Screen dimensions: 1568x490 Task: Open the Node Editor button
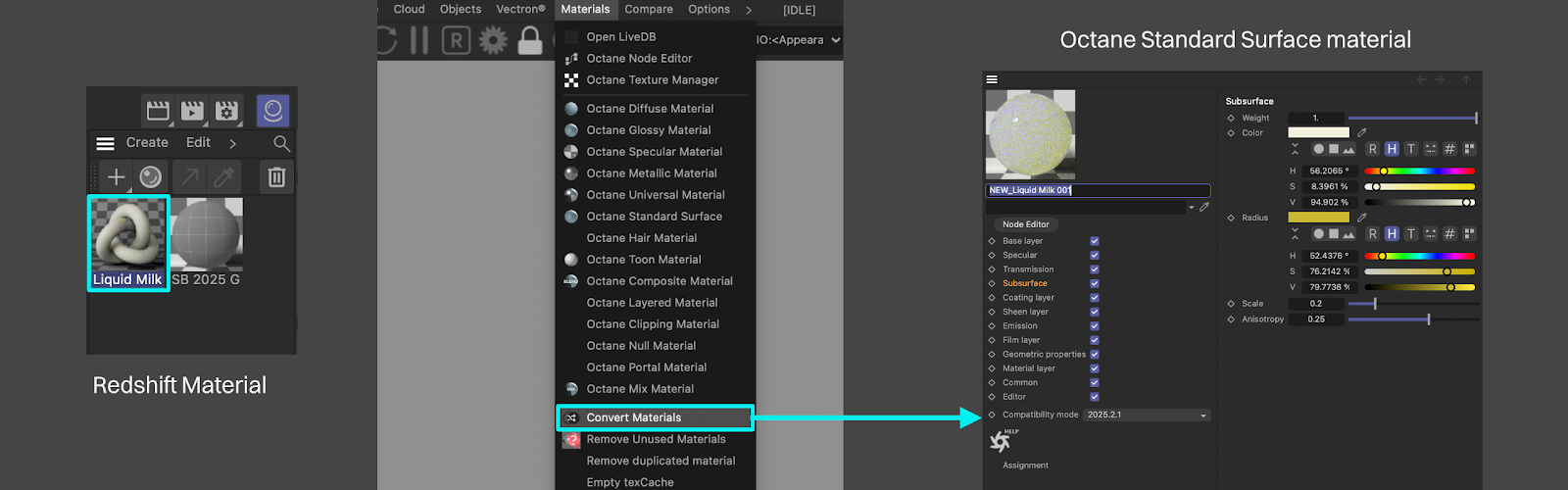coord(1025,224)
